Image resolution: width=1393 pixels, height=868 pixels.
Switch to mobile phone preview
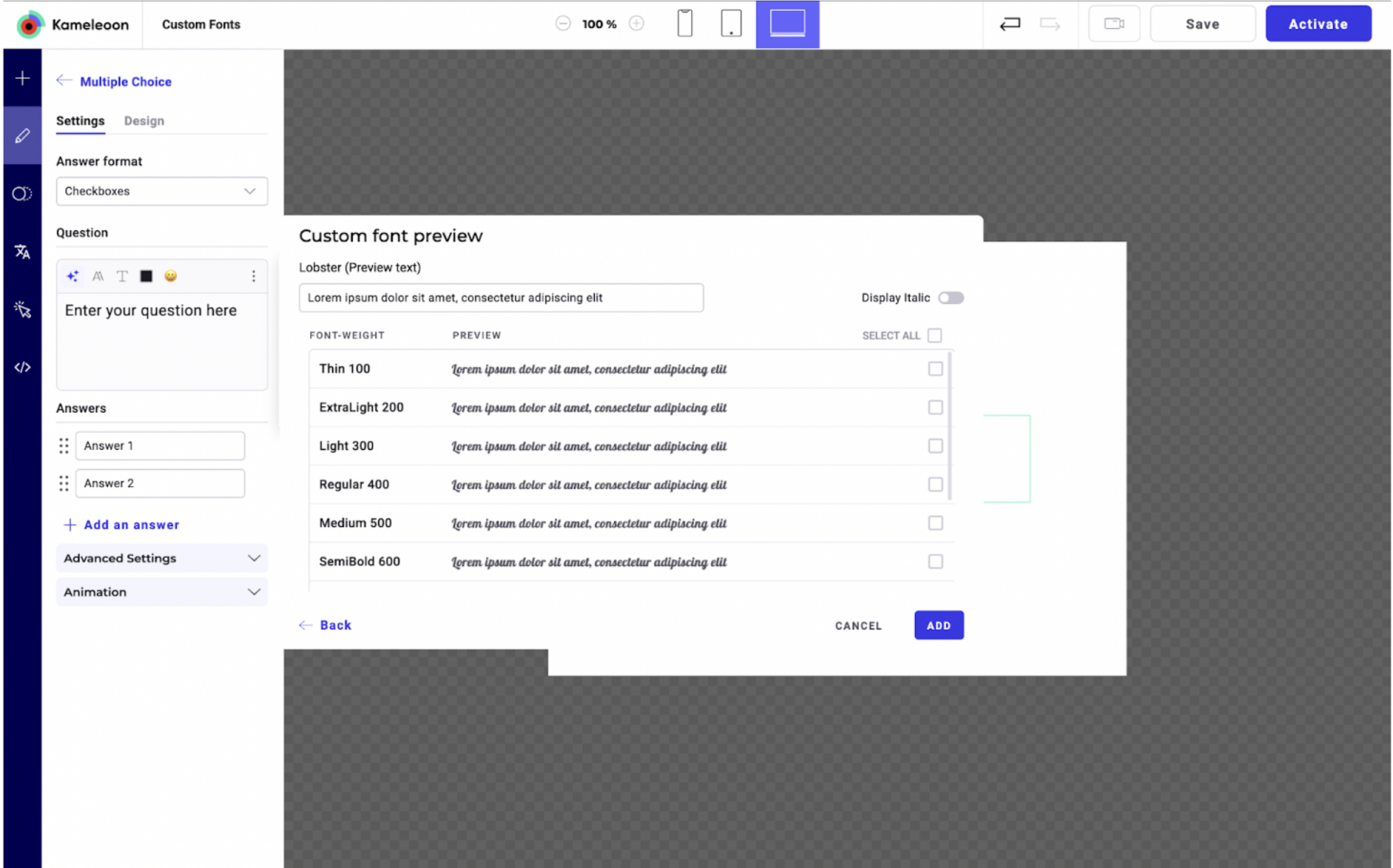tap(685, 24)
